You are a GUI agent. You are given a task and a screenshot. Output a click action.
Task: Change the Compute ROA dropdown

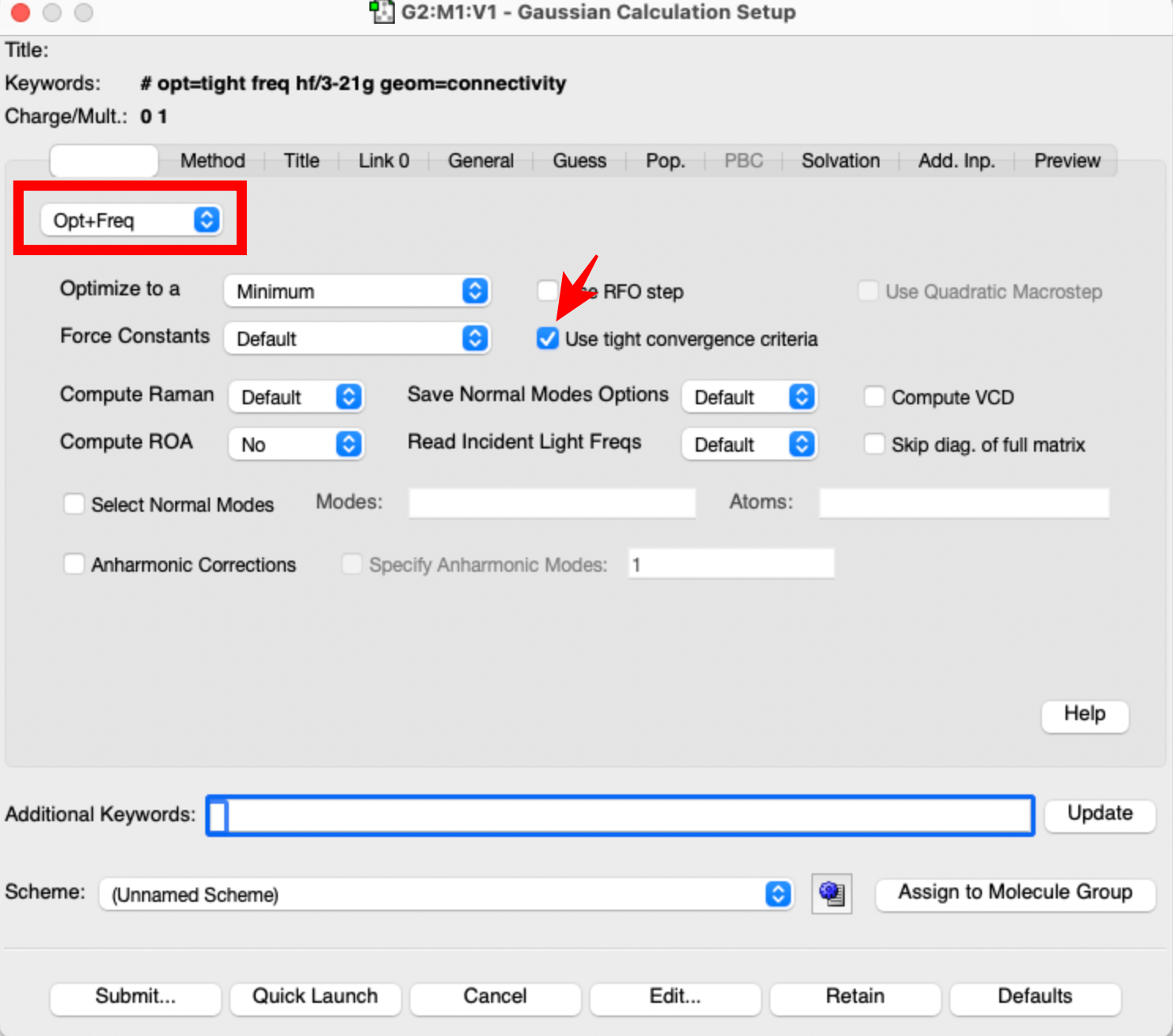pyautogui.click(x=296, y=444)
